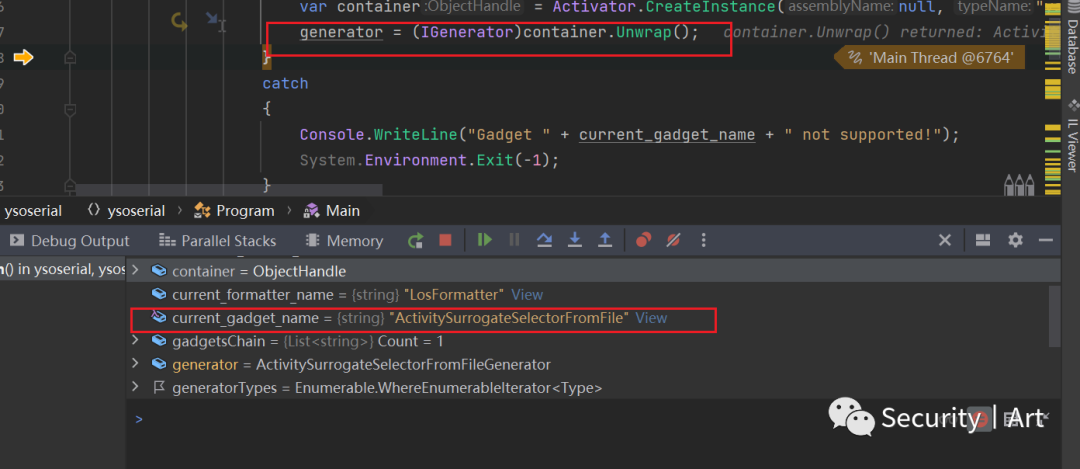Pause the program execution

tap(514, 240)
